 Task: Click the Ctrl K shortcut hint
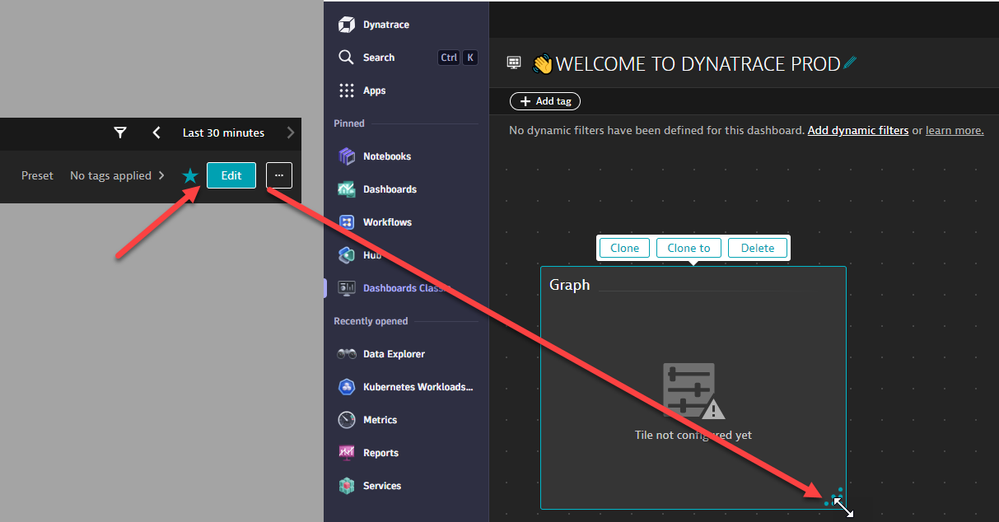pyautogui.click(x=458, y=57)
